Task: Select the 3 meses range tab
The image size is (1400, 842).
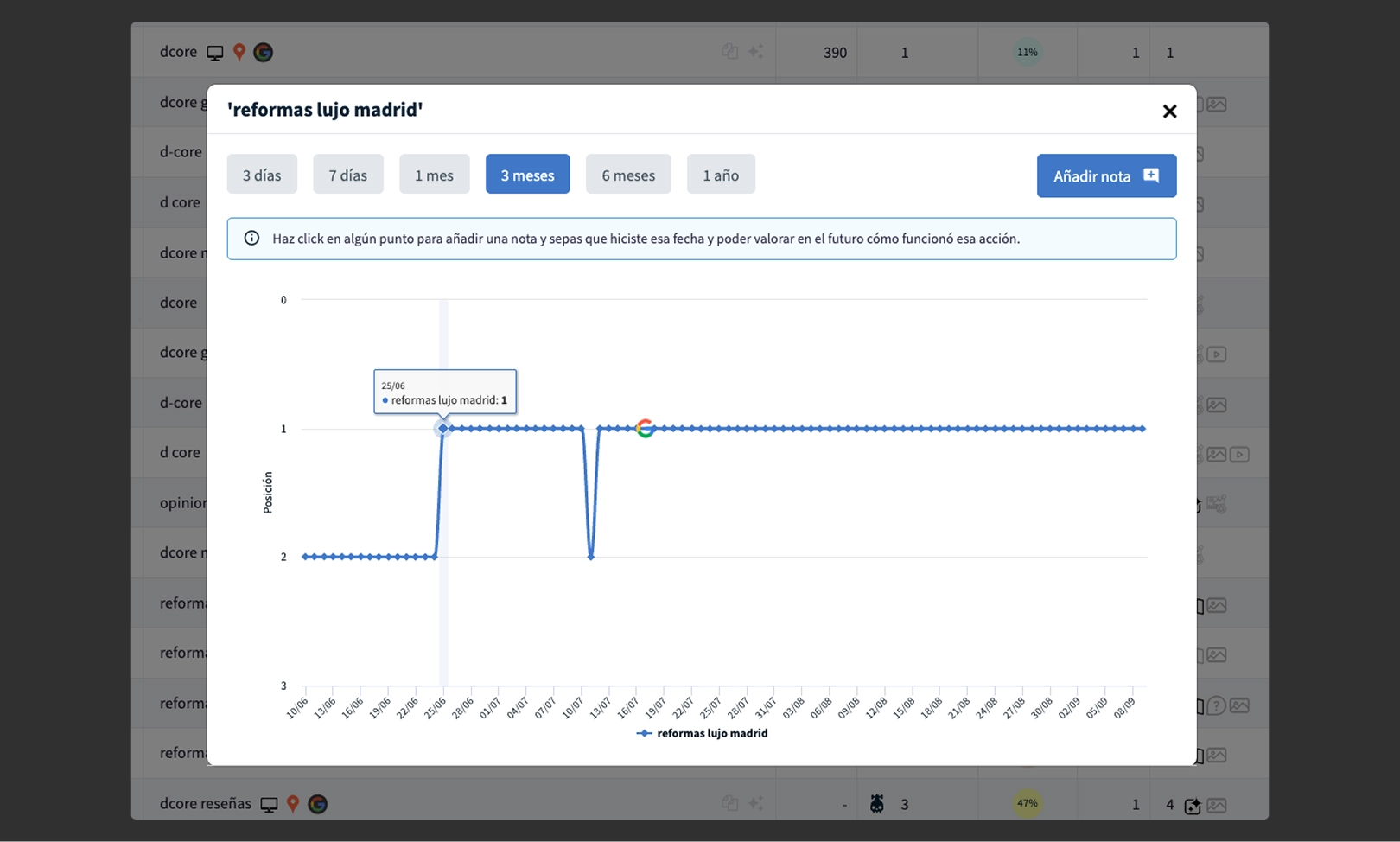Action: pos(527,175)
